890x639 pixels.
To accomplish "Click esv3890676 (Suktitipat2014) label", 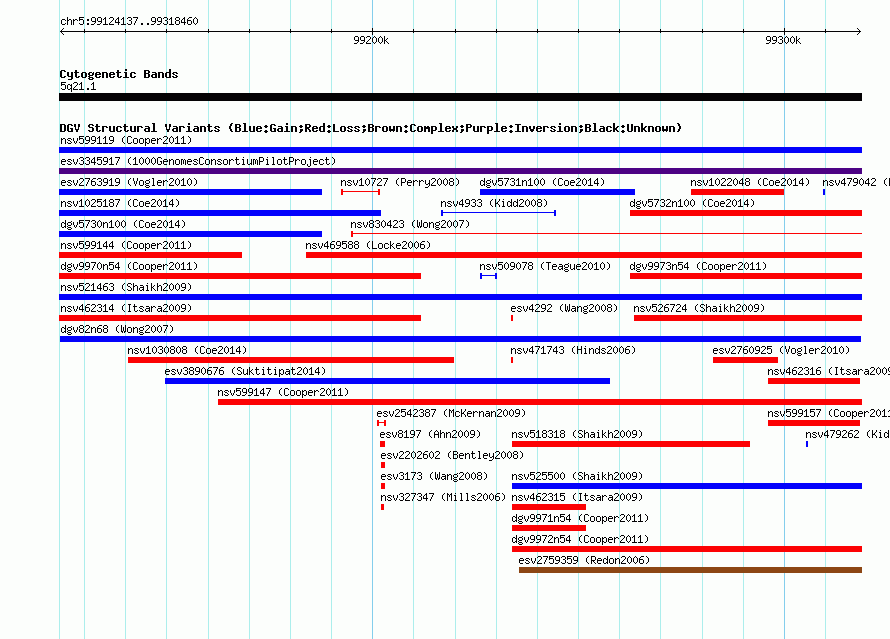I will [x=245, y=371].
